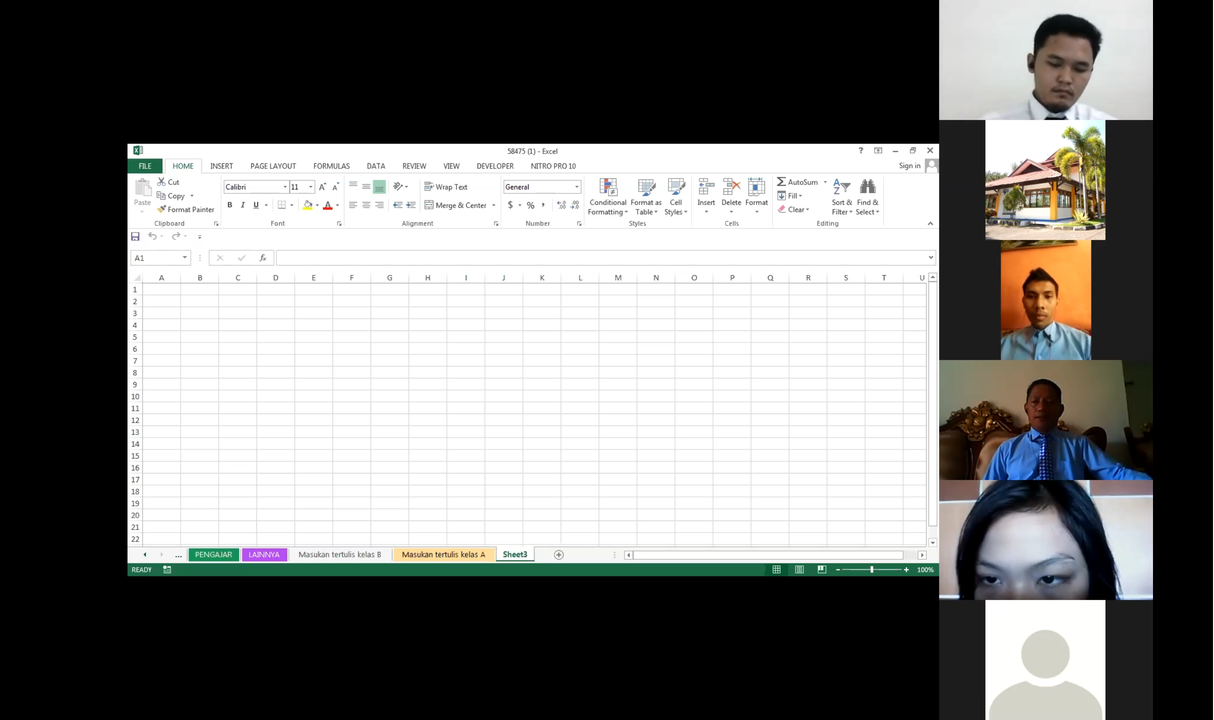This screenshot has height=720, width=1214.
Task: Click the Format Painter brush icon
Action: (162, 209)
